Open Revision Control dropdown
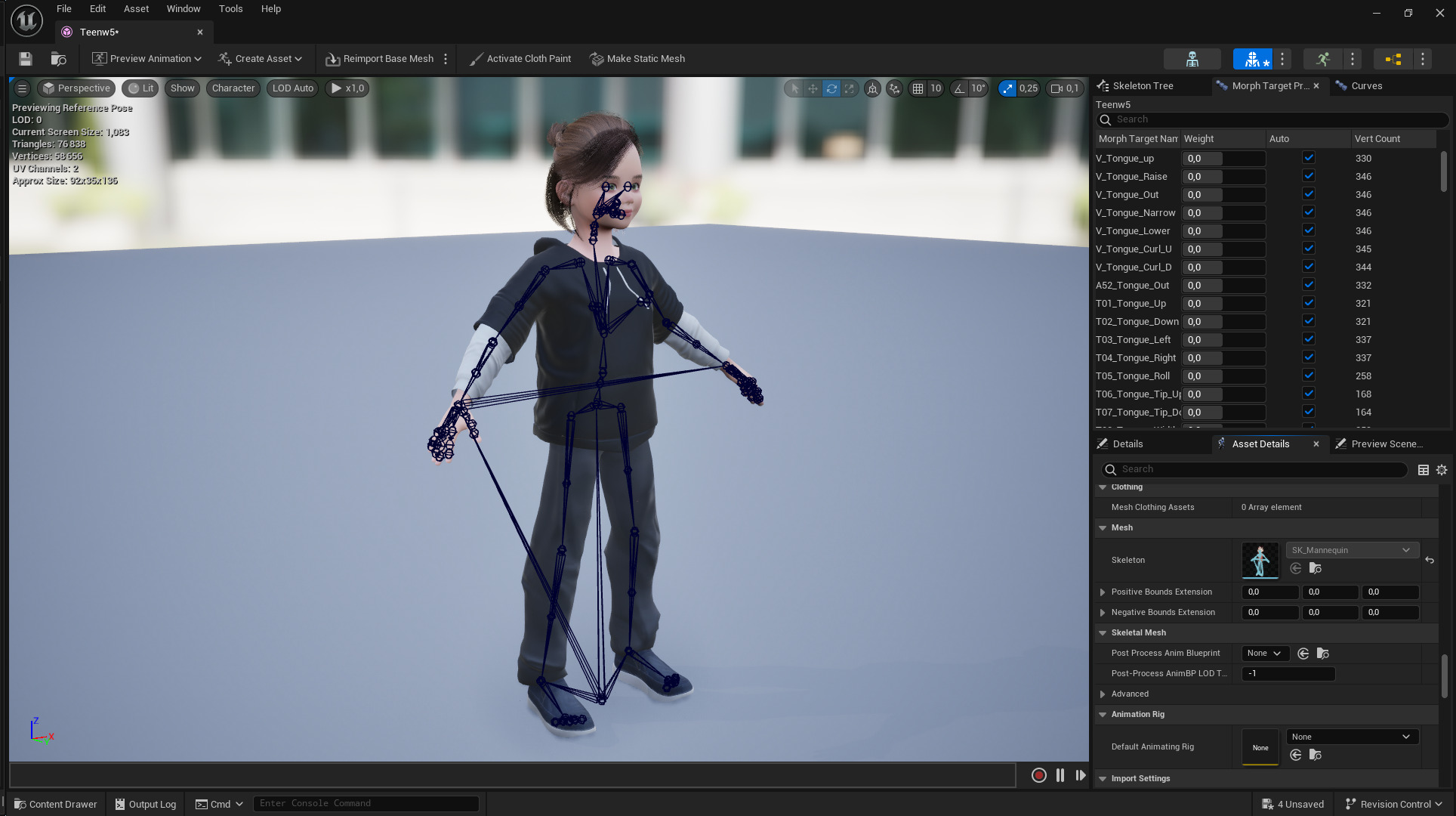Viewport: 1456px width, 816px height. click(1394, 804)
